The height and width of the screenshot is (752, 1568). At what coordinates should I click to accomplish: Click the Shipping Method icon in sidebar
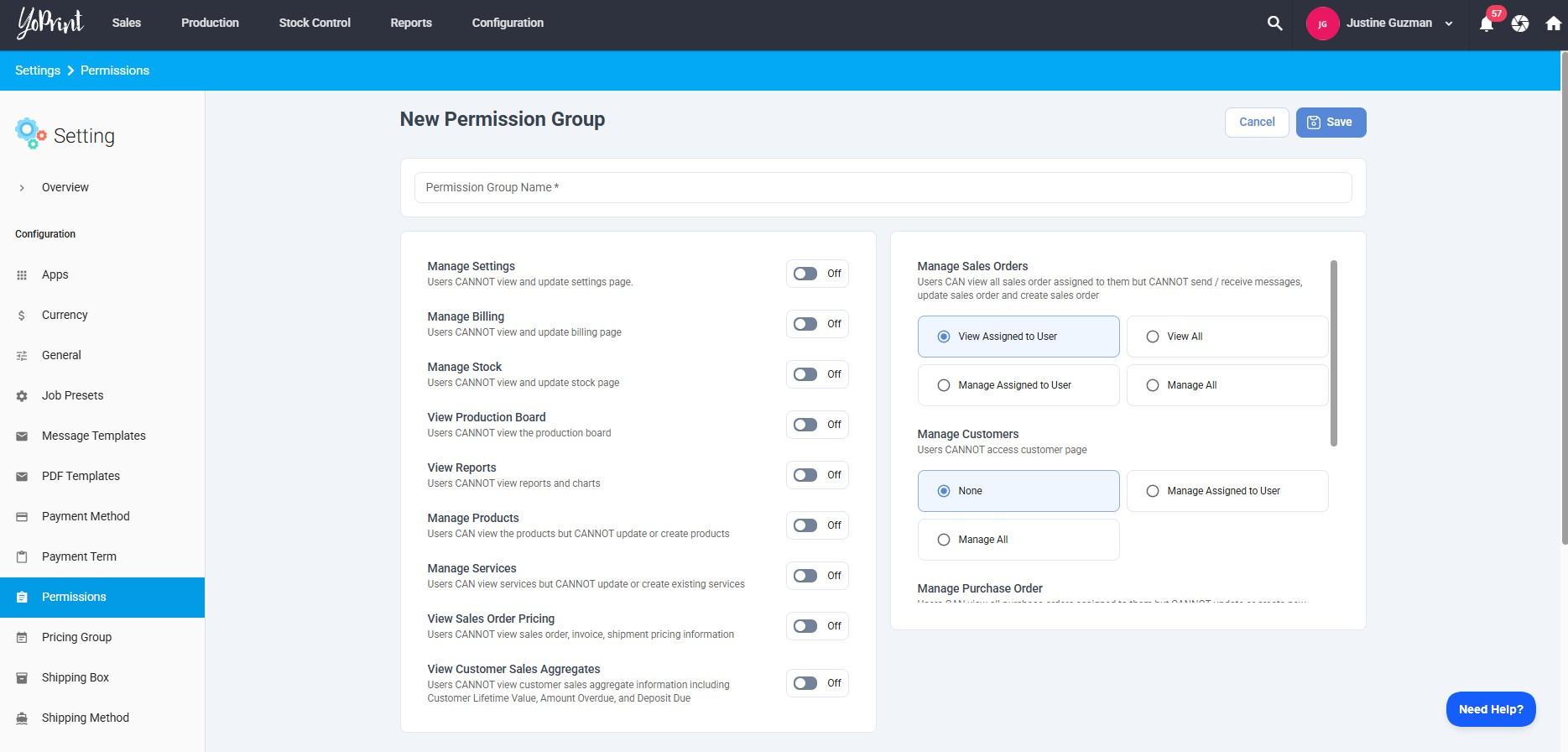[x=22, y=718]
